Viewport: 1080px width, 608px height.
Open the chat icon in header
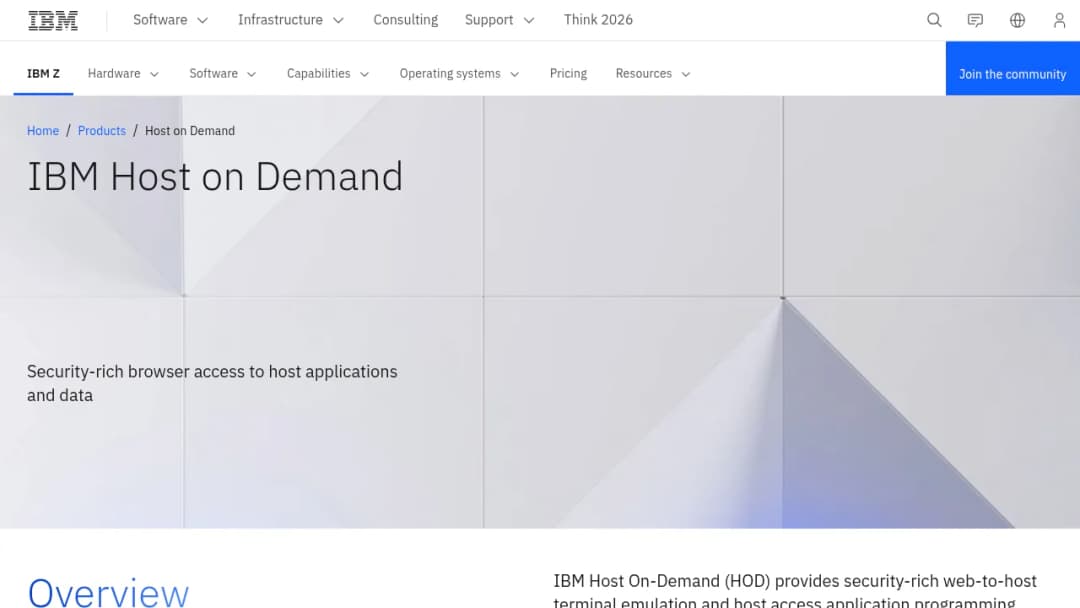(975, 20)
